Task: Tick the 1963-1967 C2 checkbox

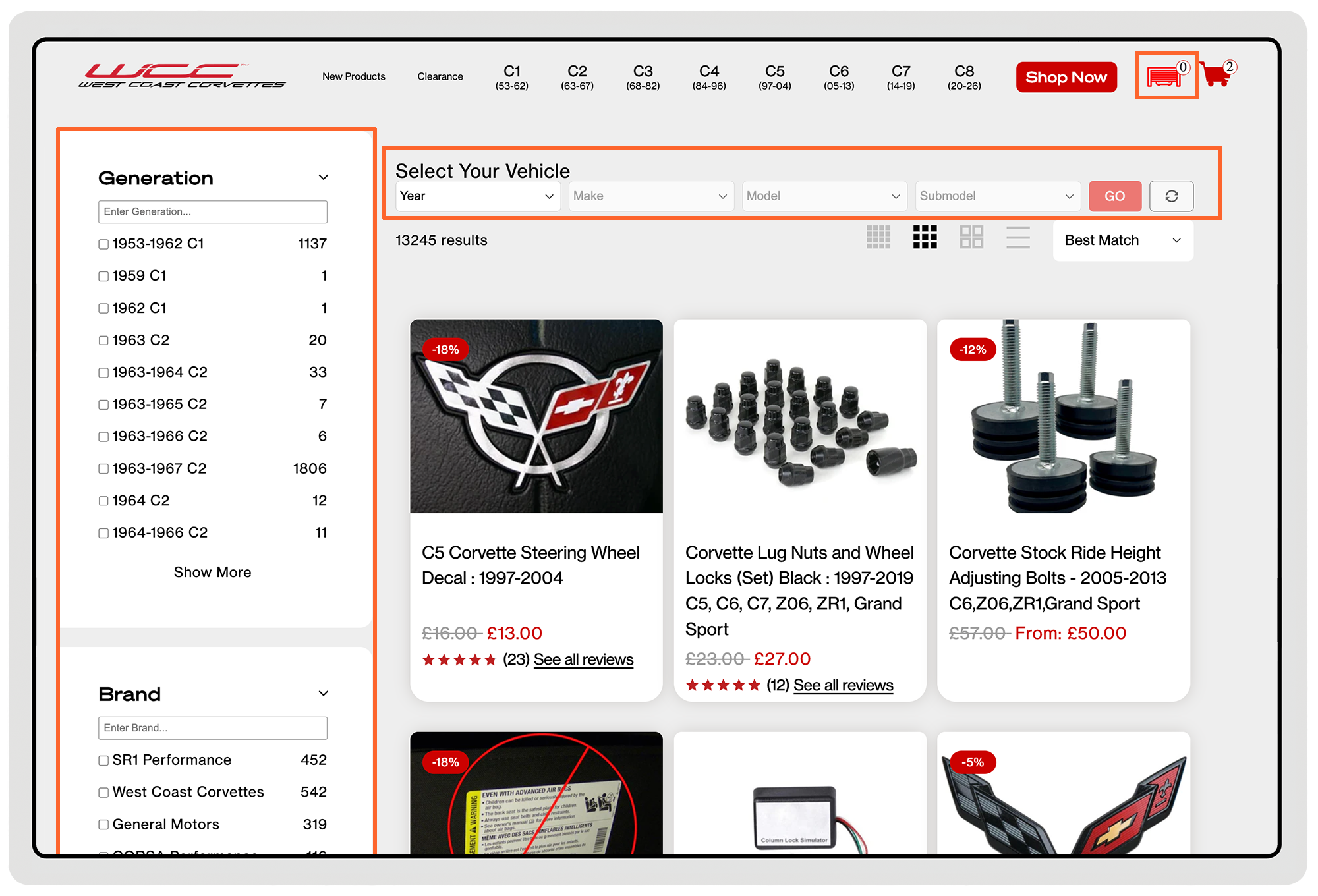Action: tap(103, 469)
